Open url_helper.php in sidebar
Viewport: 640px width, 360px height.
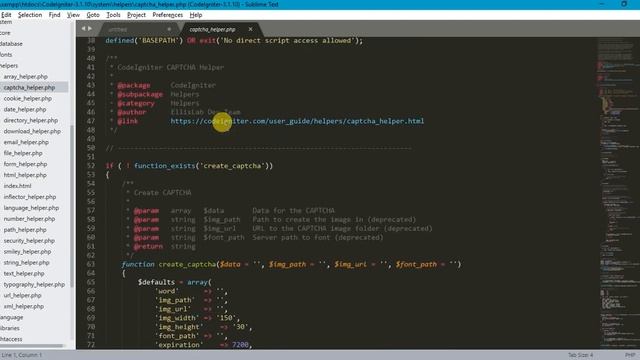(x=22, y=295)
